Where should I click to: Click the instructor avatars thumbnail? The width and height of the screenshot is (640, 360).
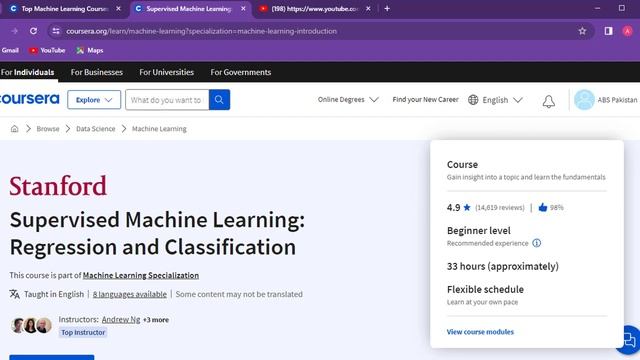click(31, 325)
